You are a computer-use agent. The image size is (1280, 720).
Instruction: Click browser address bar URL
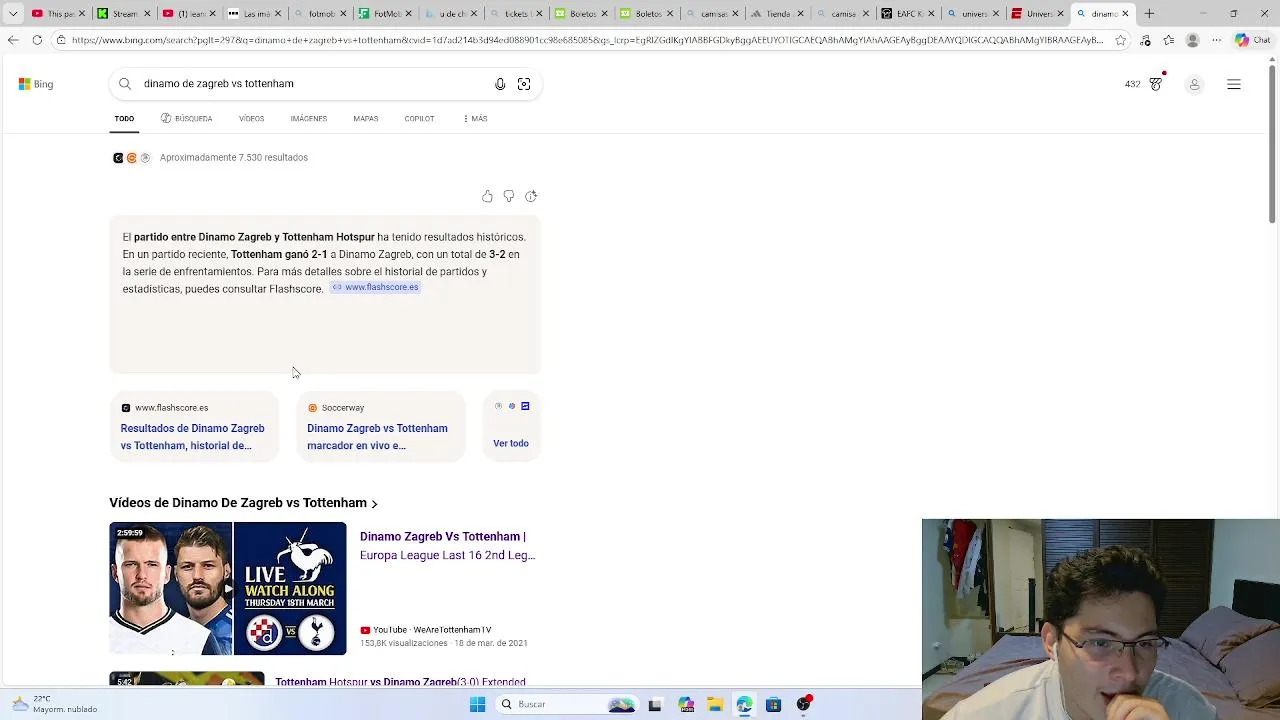coord(588,40)
